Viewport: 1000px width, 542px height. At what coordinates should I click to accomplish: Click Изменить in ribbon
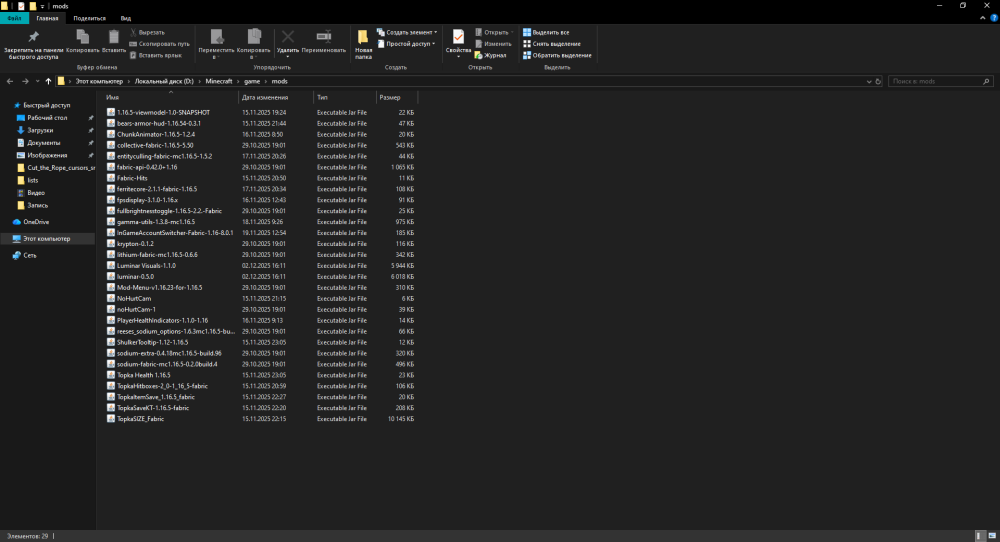click(493, 44)
